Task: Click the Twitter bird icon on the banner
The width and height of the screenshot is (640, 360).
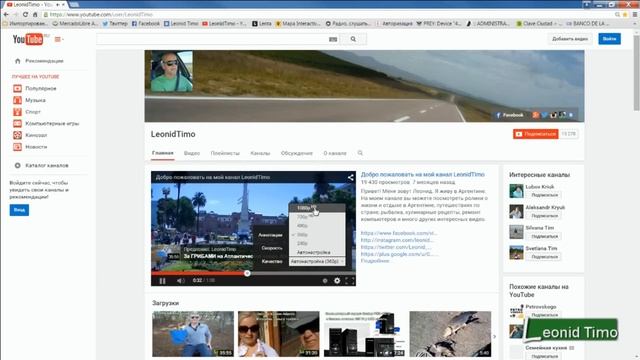Action: pyautogui.click(x=544, y=115)
